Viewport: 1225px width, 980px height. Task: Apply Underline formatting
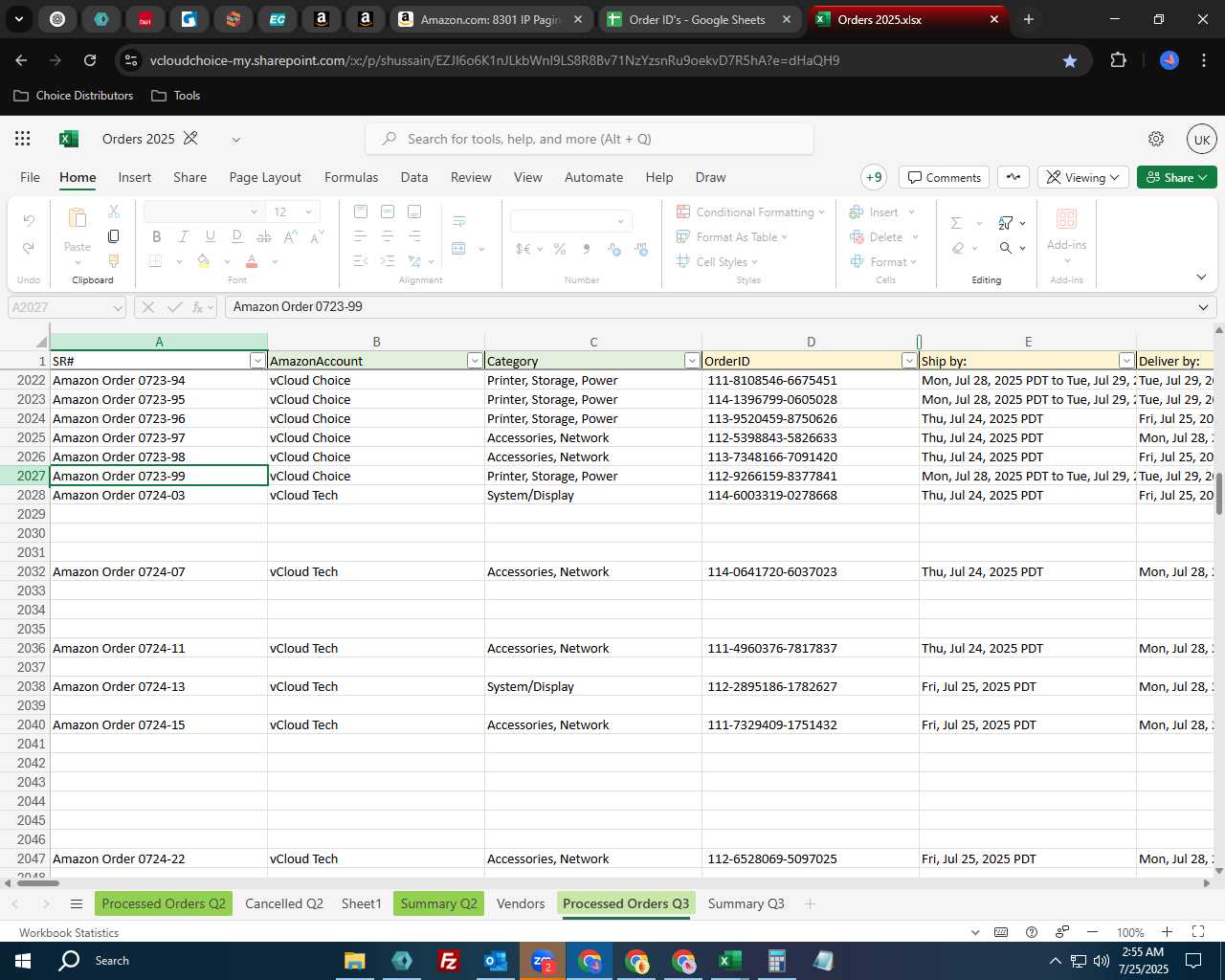[210, 236]
